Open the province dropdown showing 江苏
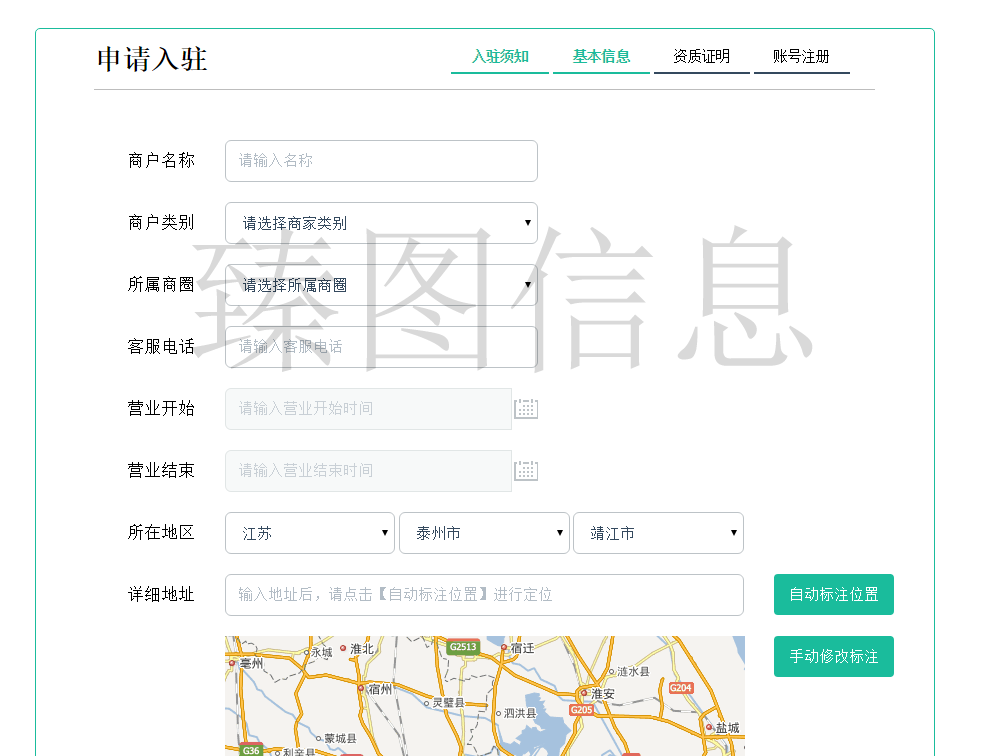This screenshot has width=1004, height=756. coord(310,533)
